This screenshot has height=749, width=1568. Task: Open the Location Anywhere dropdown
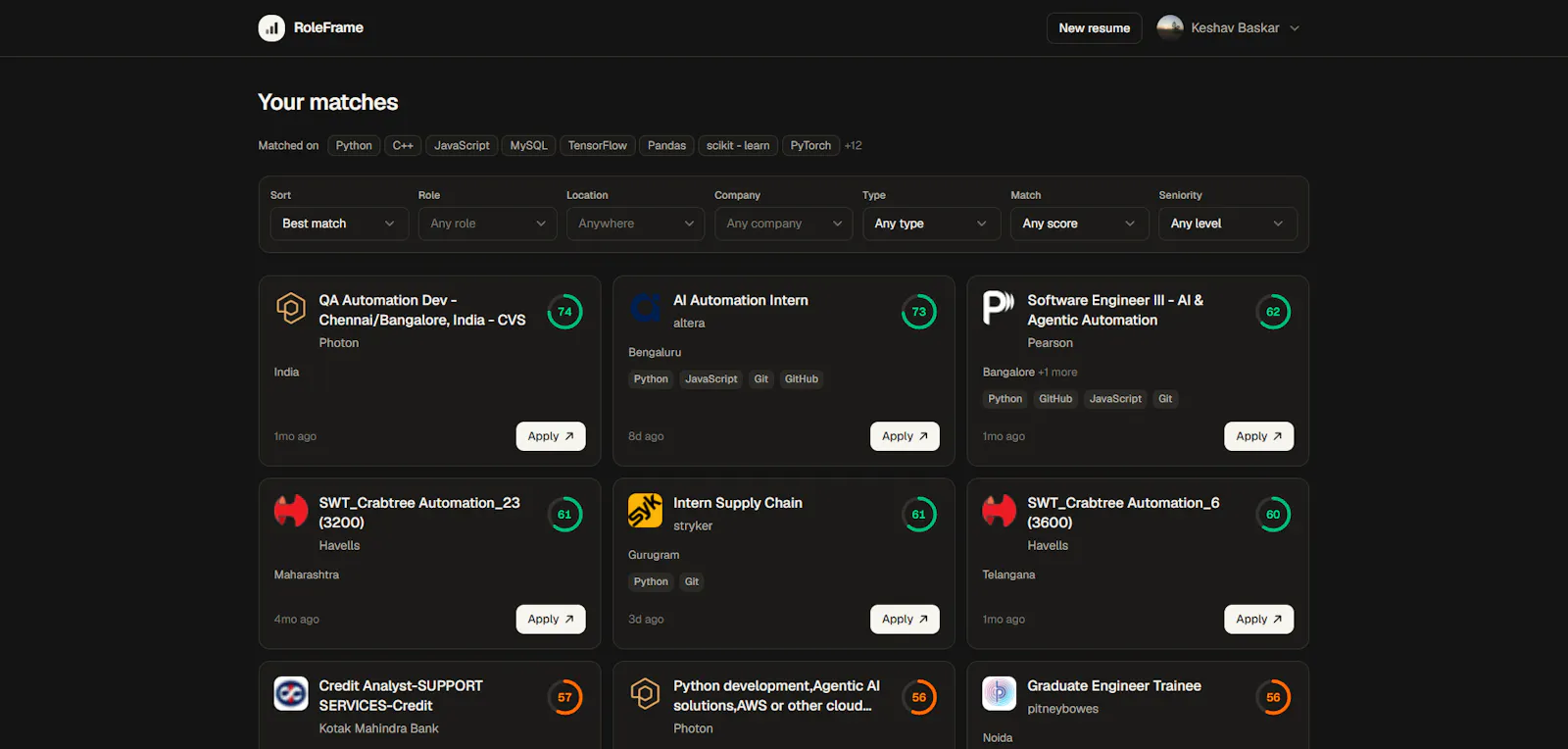pyautogui.click(x=635, y=224)
